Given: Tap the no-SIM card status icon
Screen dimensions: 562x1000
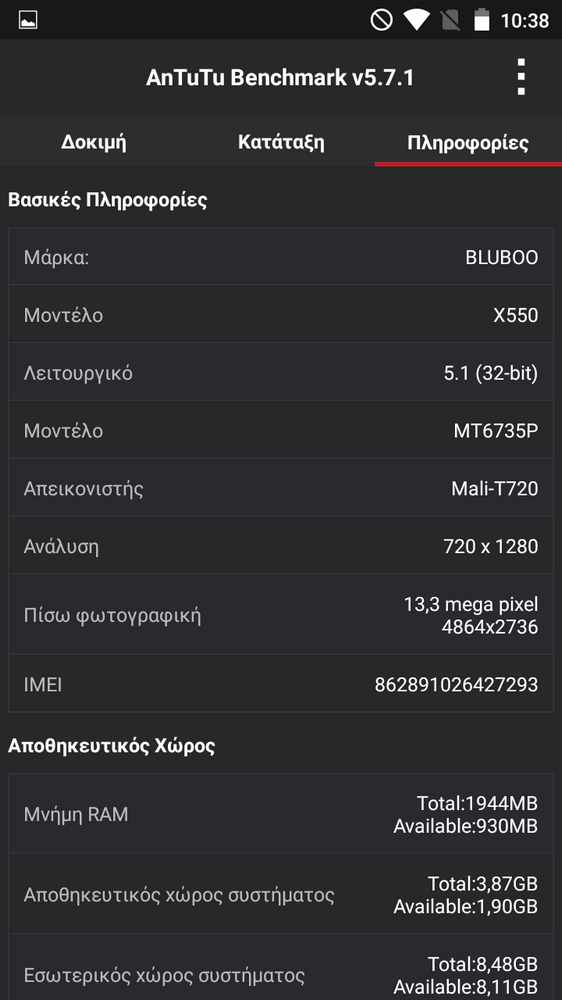Looking at the screenshot, I should [x=450, y=20].
